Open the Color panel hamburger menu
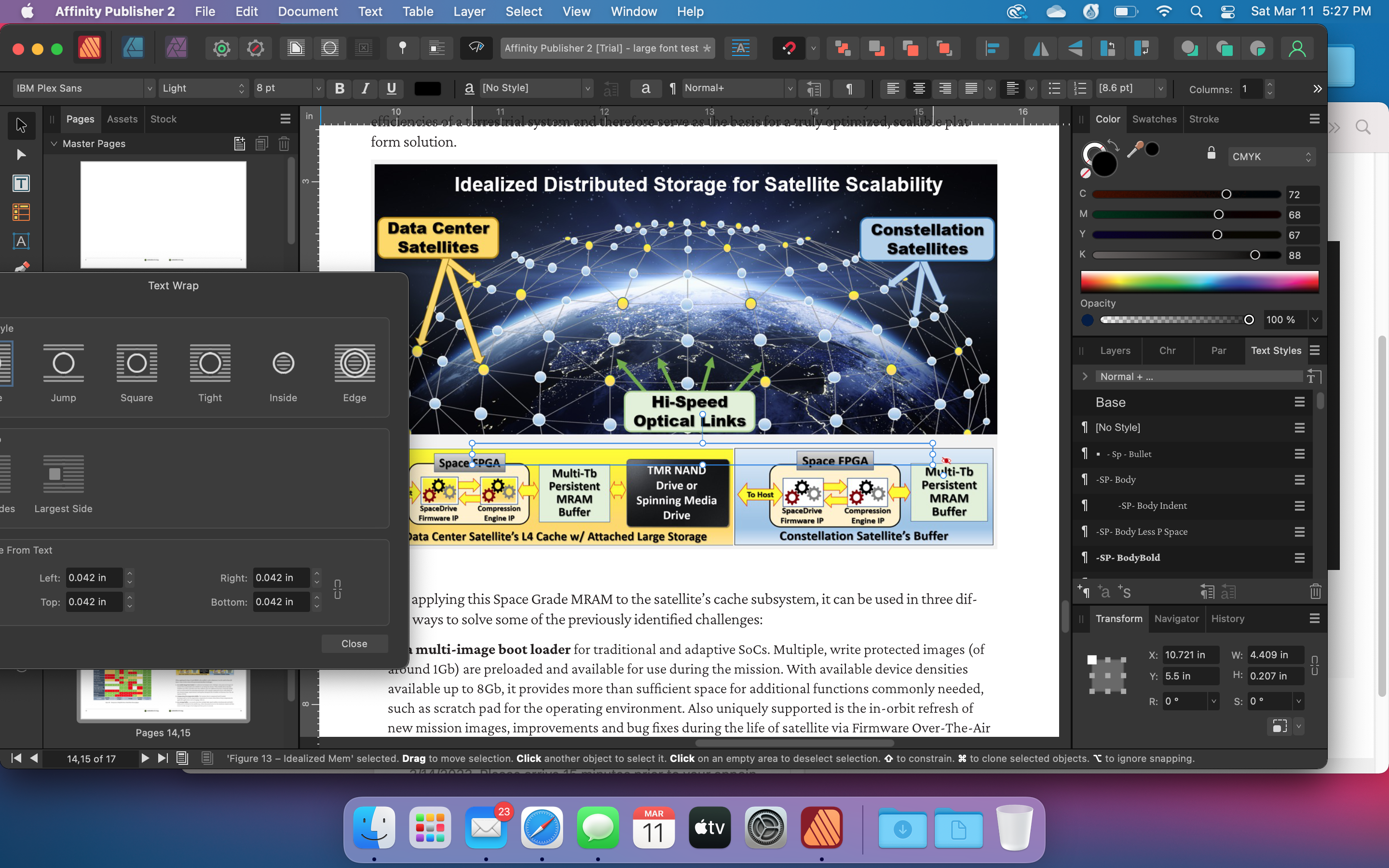The height and width of the screenshot is (868, 1389). [x=1314, y=119]
